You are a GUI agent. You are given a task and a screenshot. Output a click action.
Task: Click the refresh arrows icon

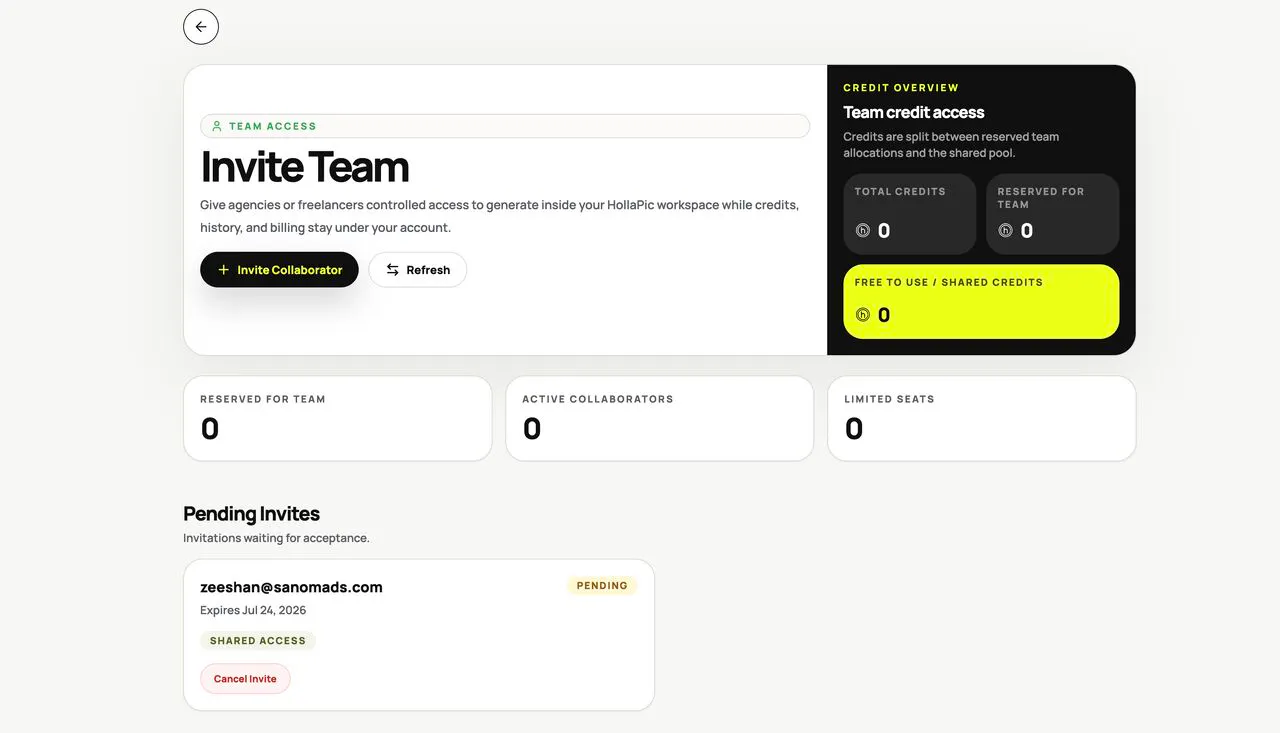pos(393,270)
